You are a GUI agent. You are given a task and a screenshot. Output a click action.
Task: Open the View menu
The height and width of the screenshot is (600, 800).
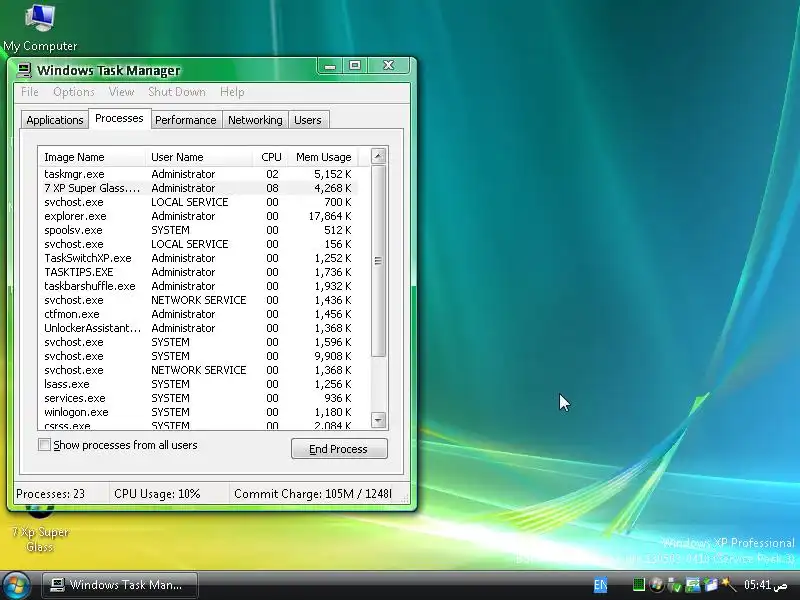(x=121, y=92)
